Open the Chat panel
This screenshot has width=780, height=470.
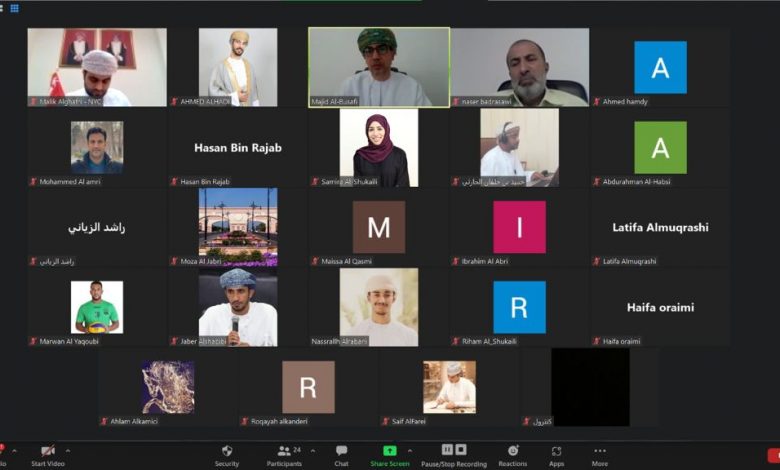point(341,452)
